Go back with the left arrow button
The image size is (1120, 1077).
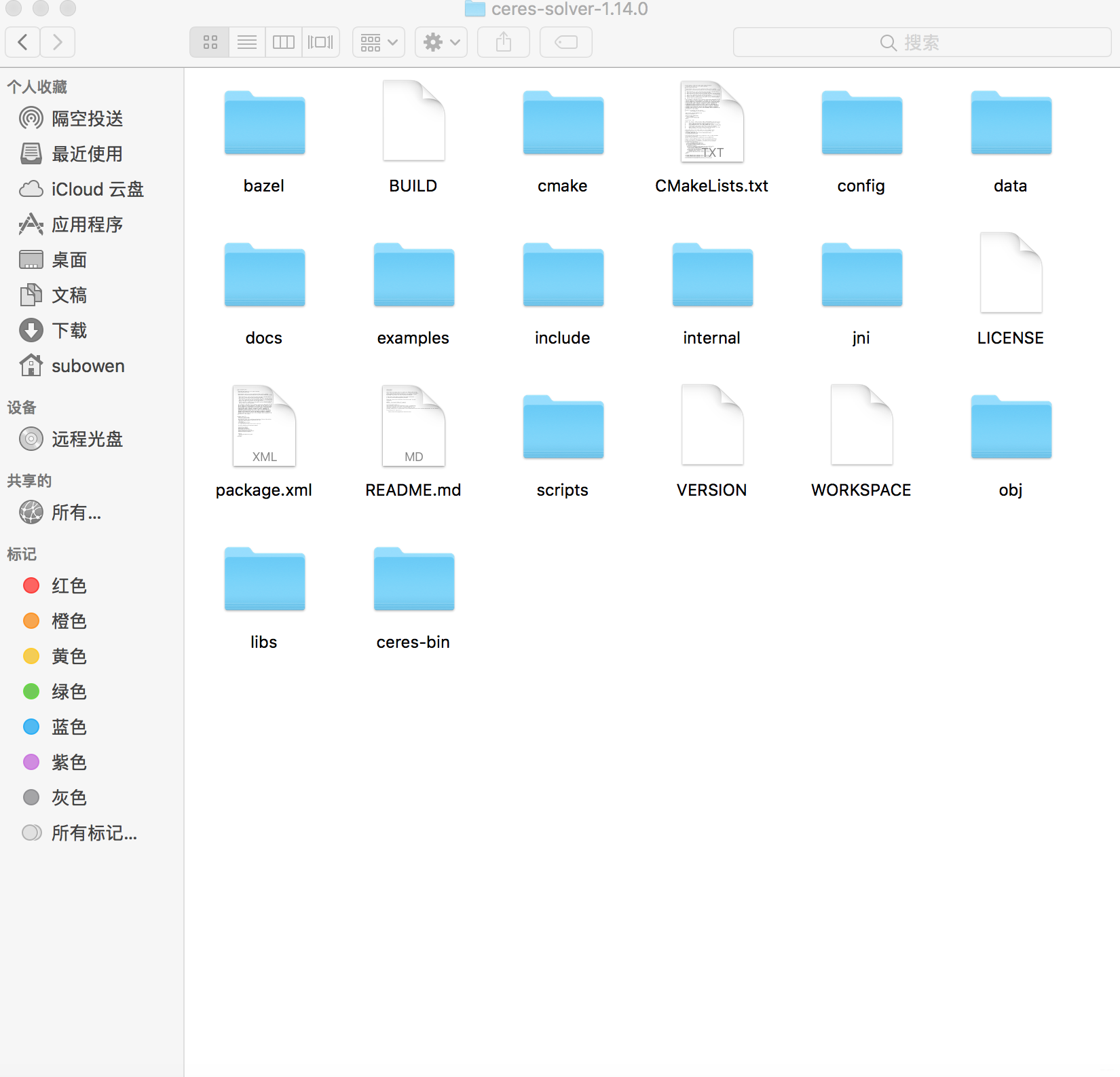tap(22, 42)
